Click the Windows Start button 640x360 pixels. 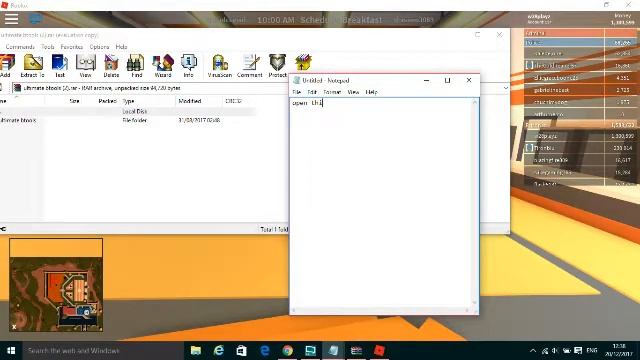(11, 351)
